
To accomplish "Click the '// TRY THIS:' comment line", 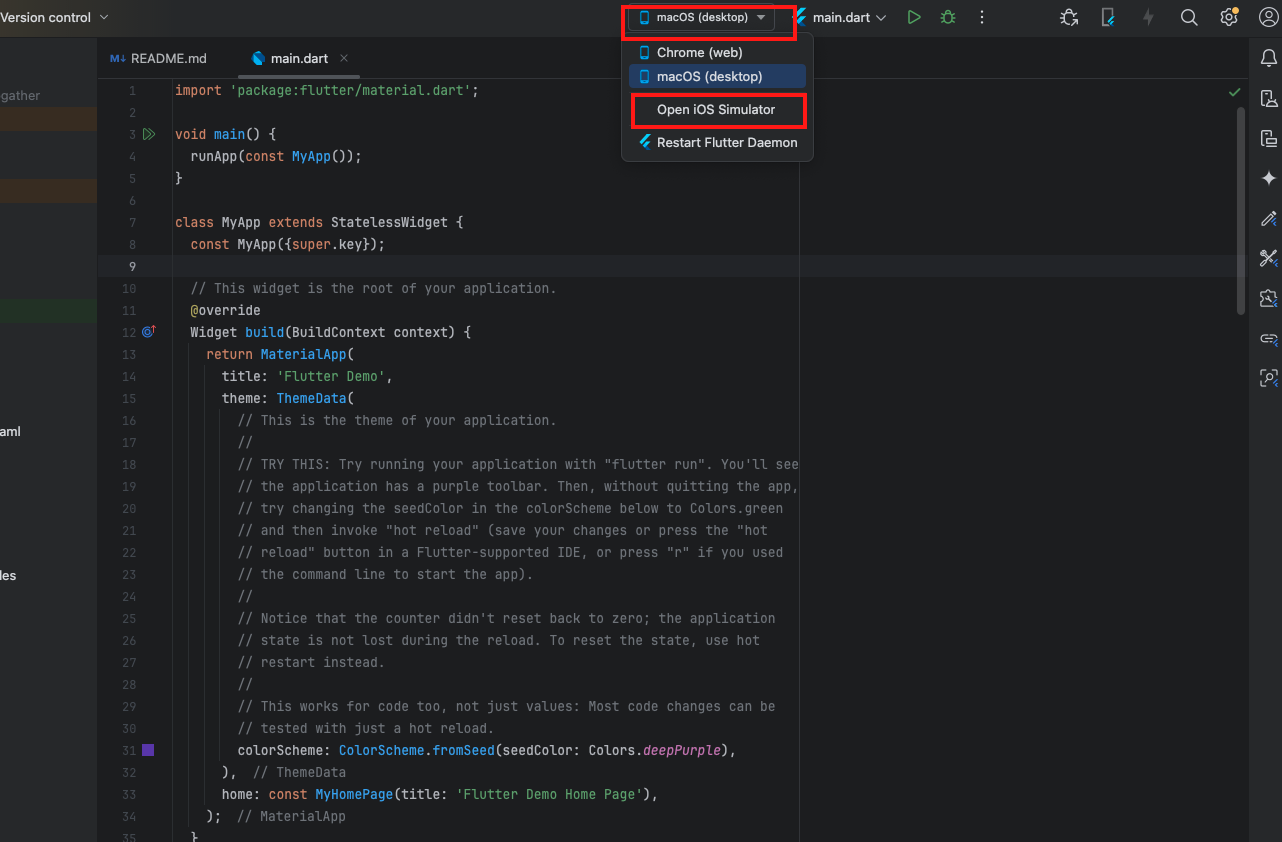I will [518, 464].
